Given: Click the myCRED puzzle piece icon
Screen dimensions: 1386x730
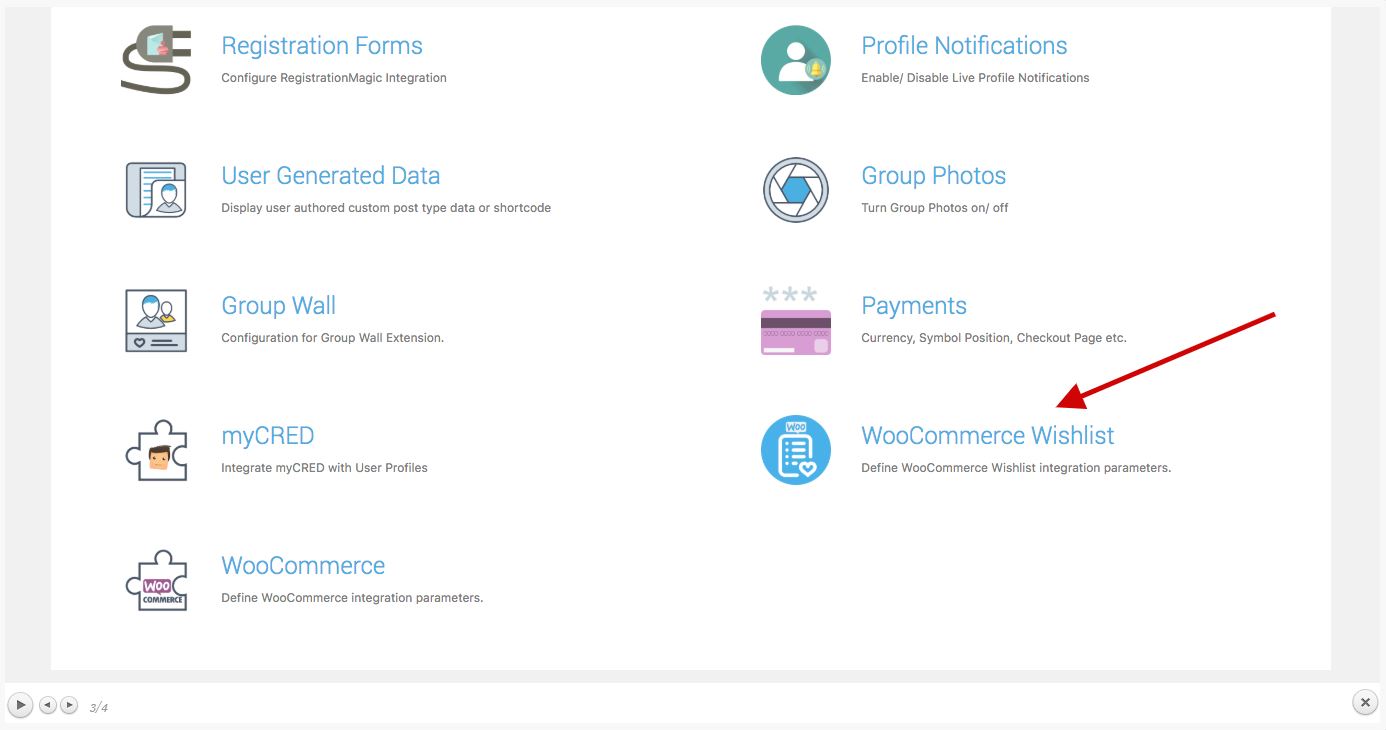Looking at the screenshot, I should 156,450.
